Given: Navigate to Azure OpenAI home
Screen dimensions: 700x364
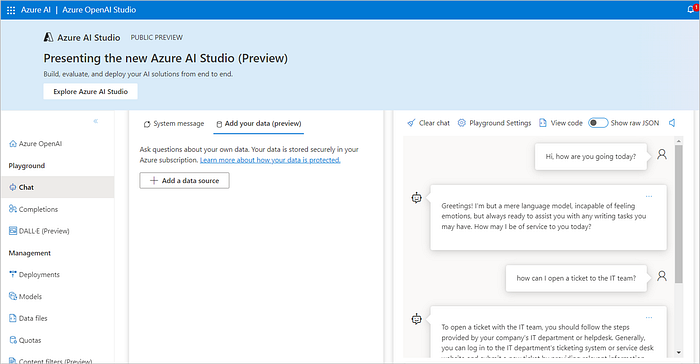Looking at the screenshot, I should [x=36, y=143].
